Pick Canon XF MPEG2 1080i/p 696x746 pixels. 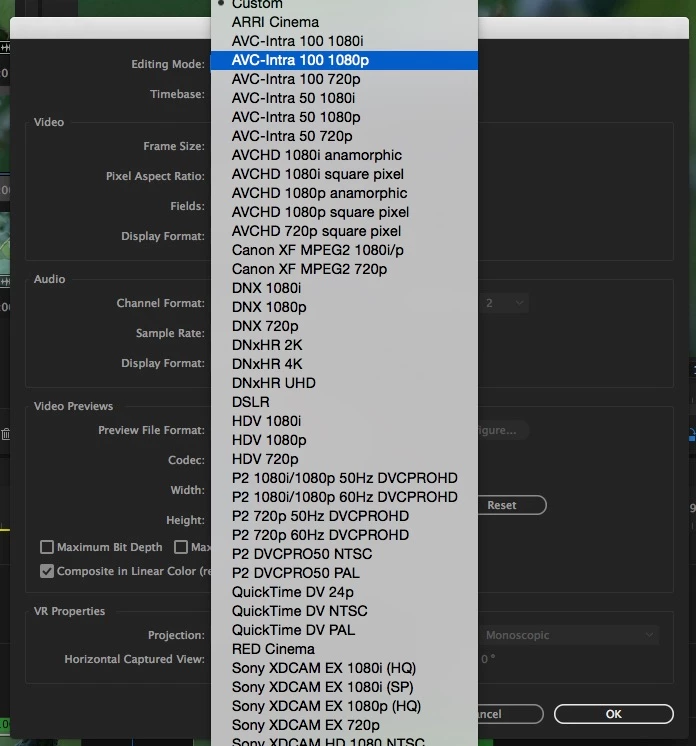coord(344,250)
